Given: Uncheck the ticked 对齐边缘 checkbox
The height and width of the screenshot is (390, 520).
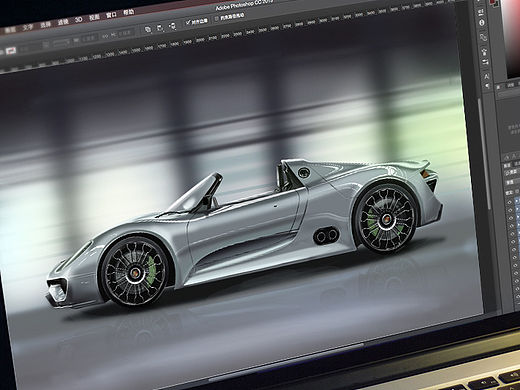Looking at the screenshot, I should (188, 22).
